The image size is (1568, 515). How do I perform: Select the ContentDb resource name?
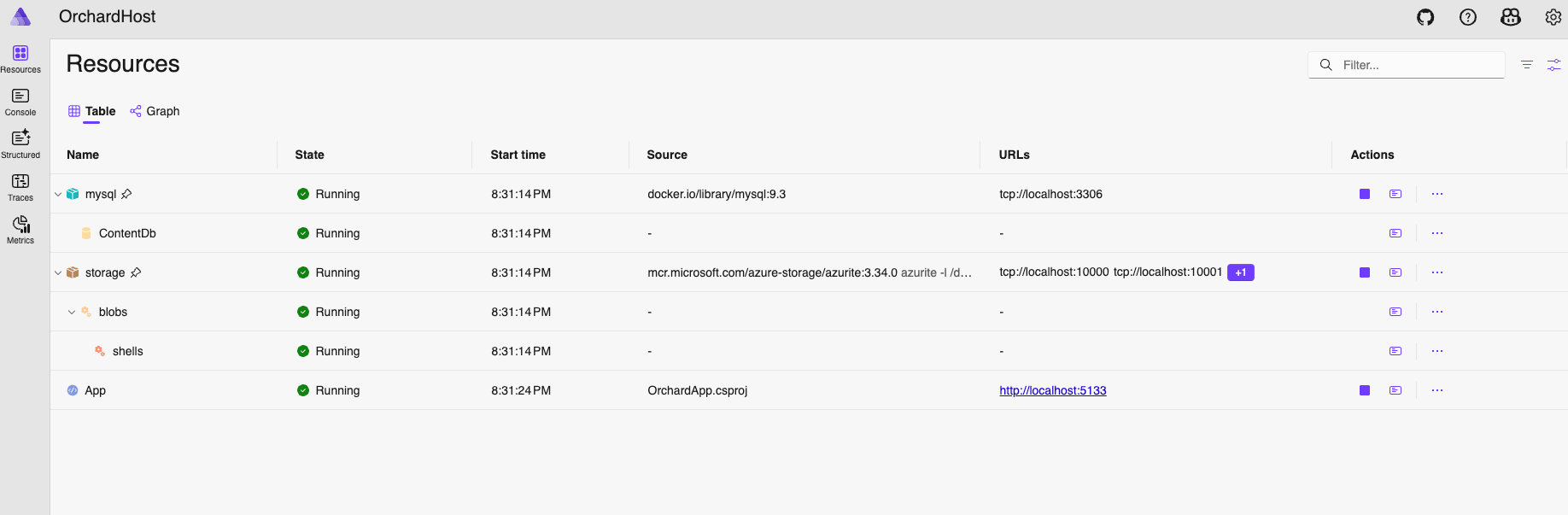coord(127,233)
